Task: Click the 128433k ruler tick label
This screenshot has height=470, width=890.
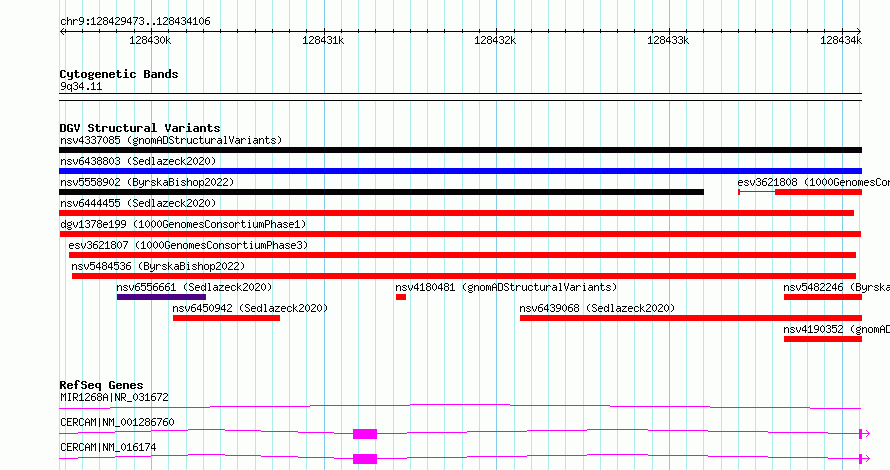Action: pyautogui.click(x=668, y=40)
